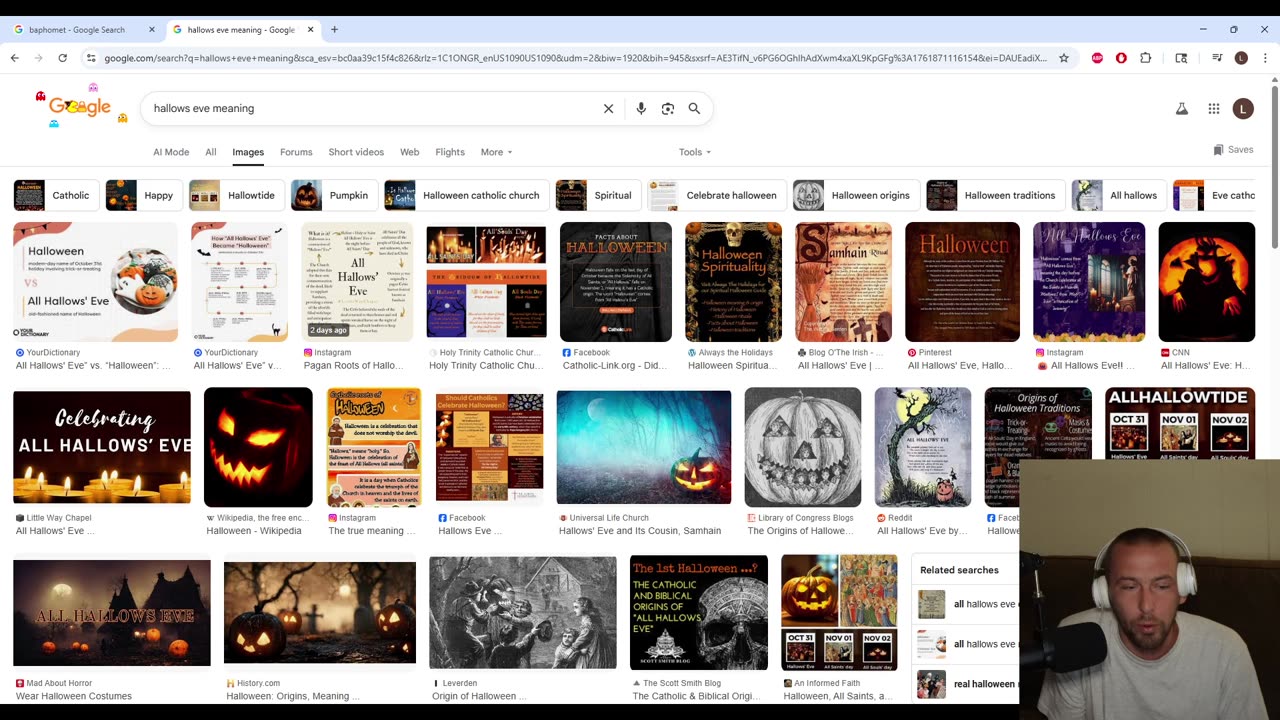Screen dimensions: 1280x720
Task: Open Google Lens image search icon
Action: [668, 108]
